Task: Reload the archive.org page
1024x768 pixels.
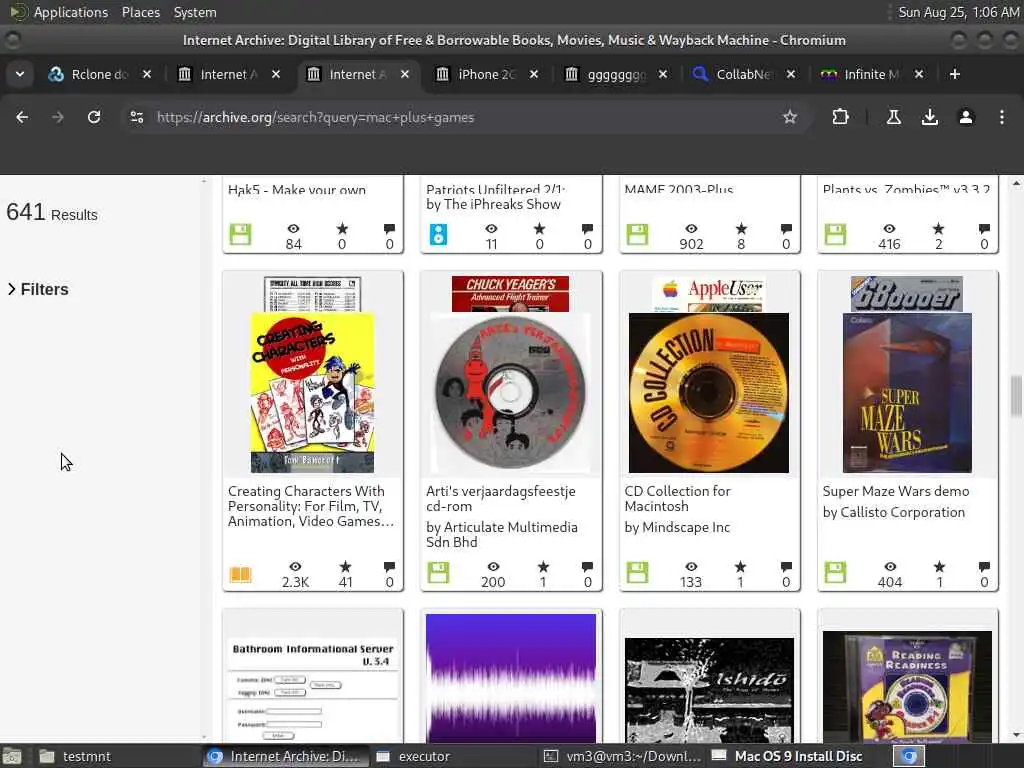Action: (x=94, y=117)
